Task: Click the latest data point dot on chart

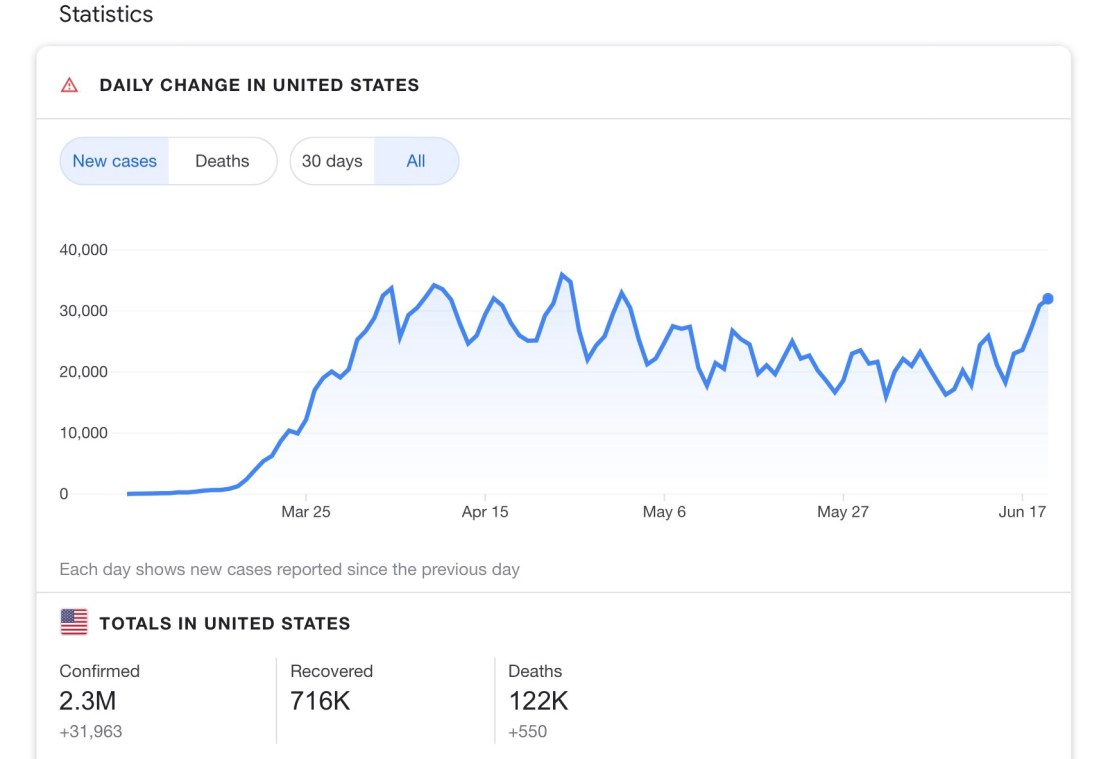Action: 1047,299
